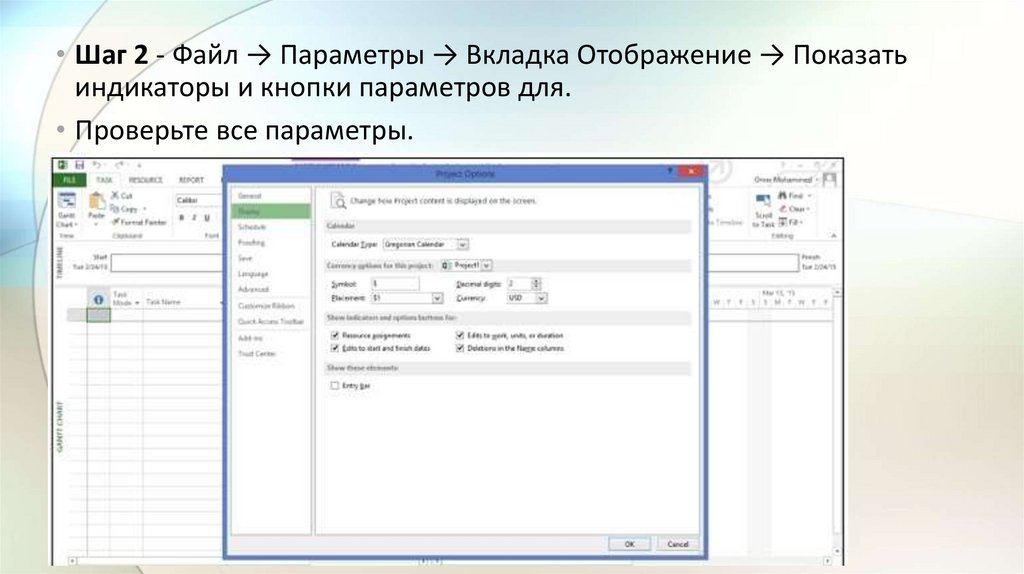The width and height of the screenshot is (1024, 574).
Task: Click the Cut scissors icon
Action: [115, 195]
